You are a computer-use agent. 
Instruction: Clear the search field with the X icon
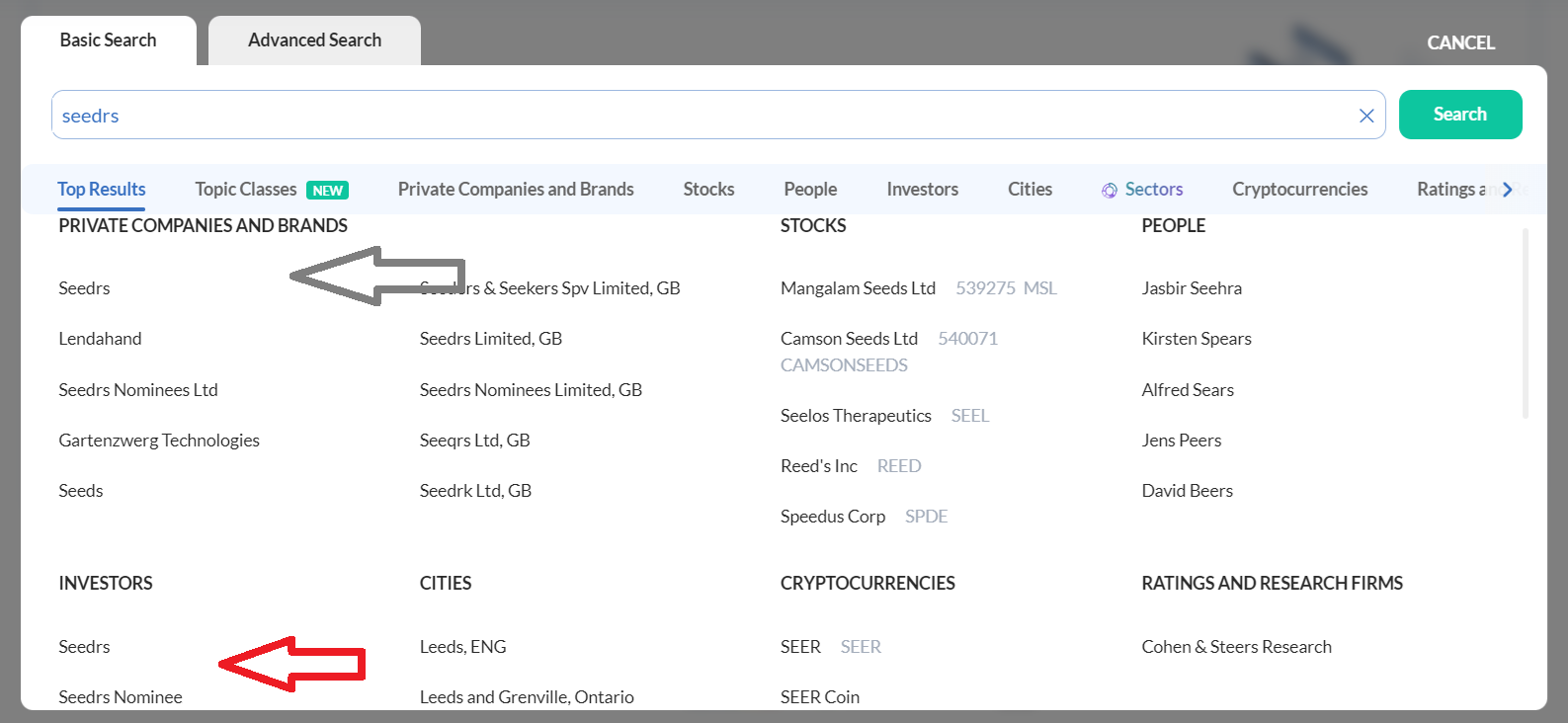point(1366,116)
